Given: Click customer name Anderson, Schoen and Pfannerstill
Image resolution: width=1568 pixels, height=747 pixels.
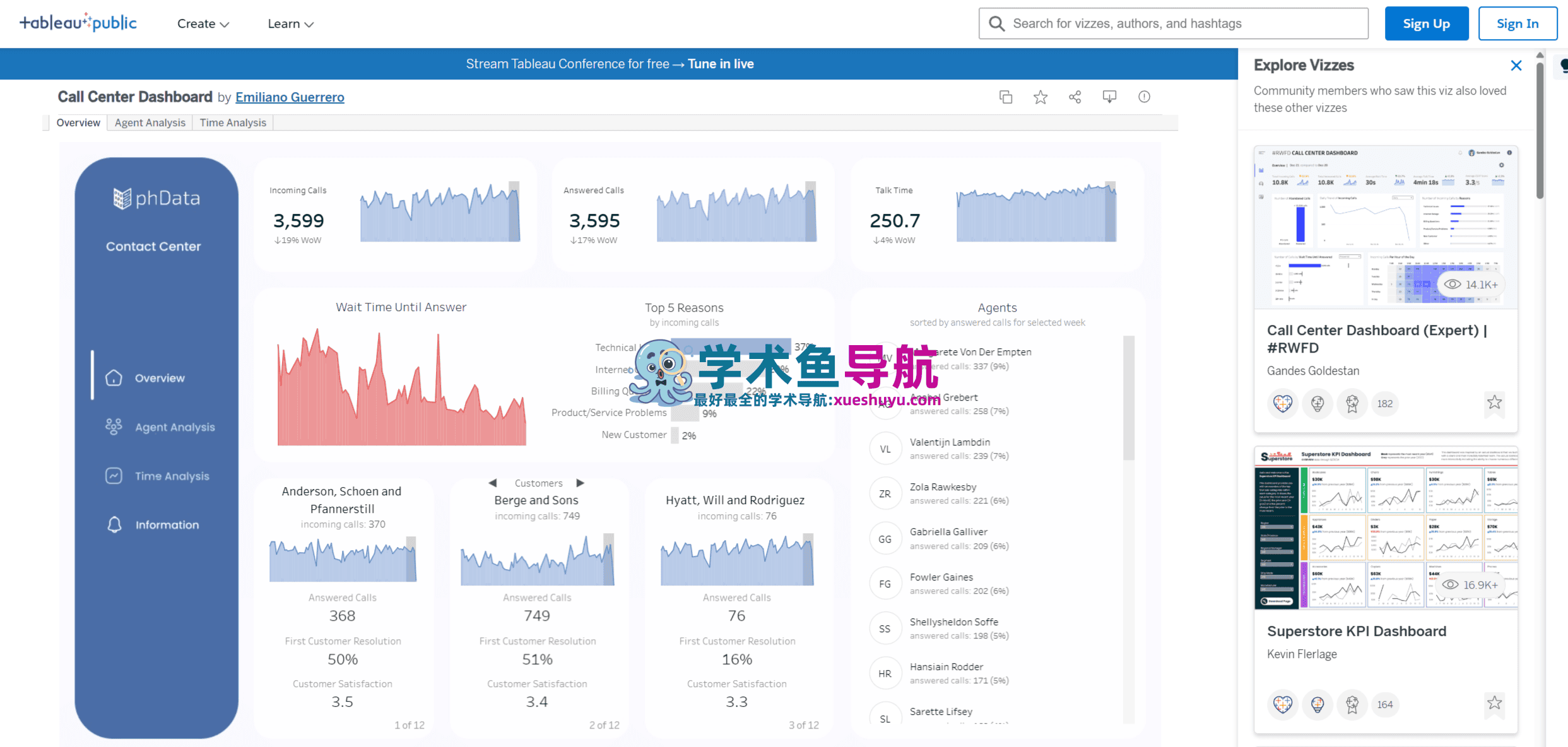Looking at the screenshot, I should tap(341, 500).
